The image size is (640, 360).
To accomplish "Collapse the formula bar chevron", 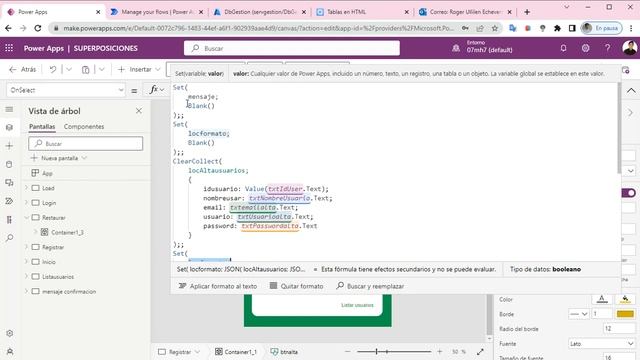I will 631,90.
